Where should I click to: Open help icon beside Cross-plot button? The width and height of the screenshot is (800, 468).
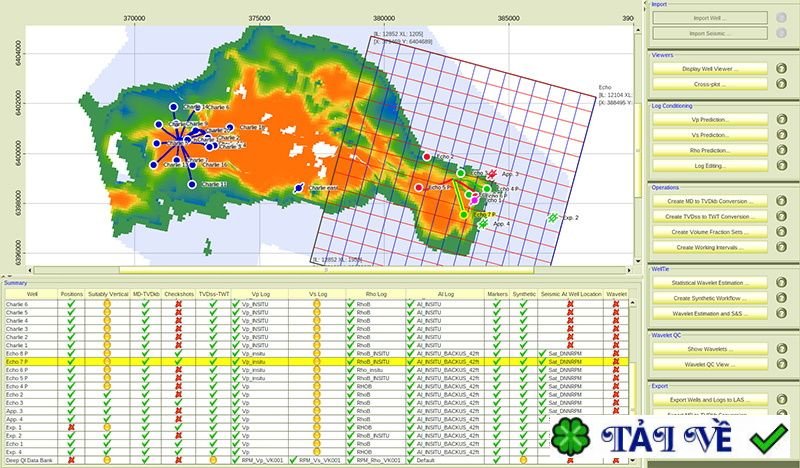[x=781, y=84]
